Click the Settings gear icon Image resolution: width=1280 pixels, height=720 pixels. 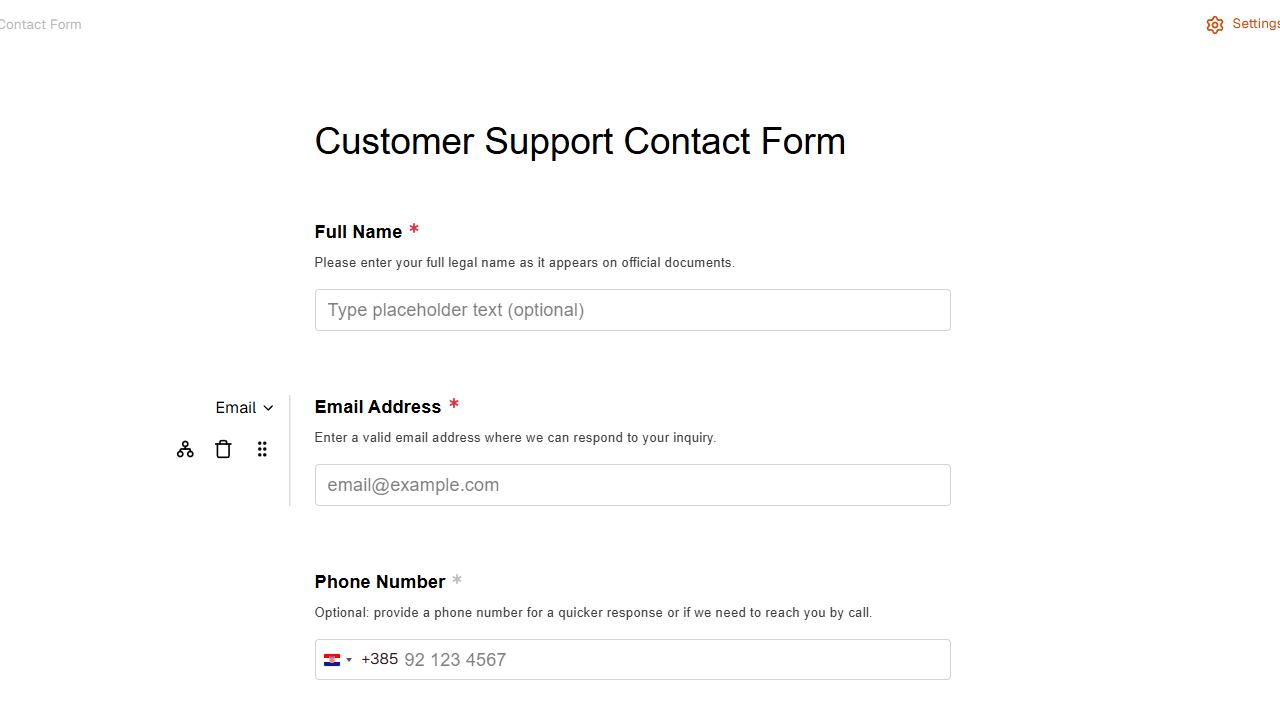(x=1215, y=24)
